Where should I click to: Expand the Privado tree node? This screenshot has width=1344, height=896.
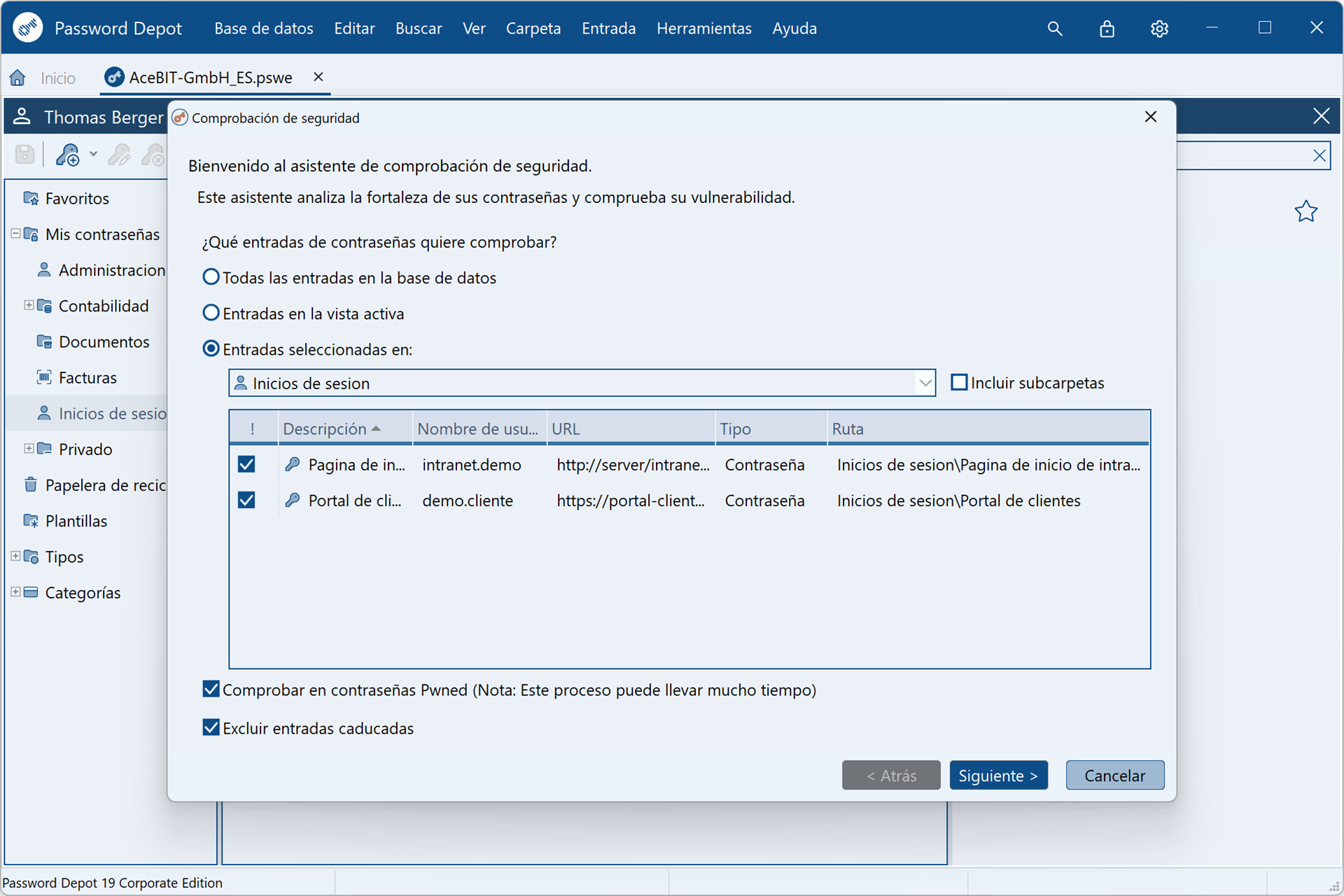[29, 449]
